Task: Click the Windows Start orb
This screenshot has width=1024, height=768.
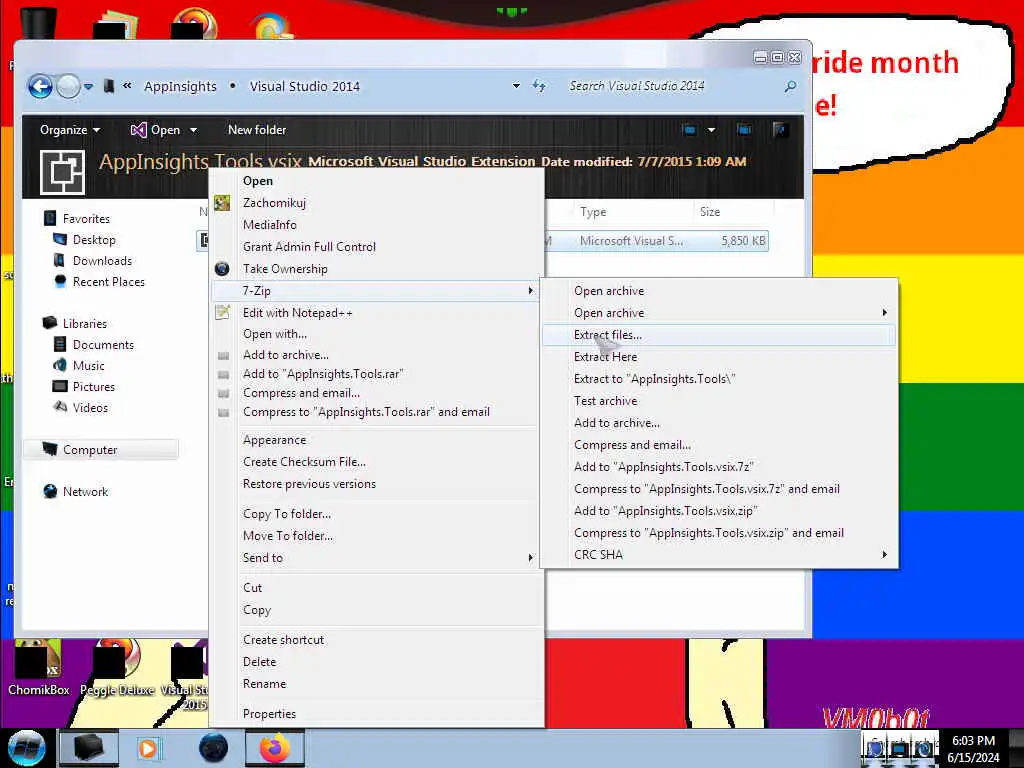Action: click(26, 748)
